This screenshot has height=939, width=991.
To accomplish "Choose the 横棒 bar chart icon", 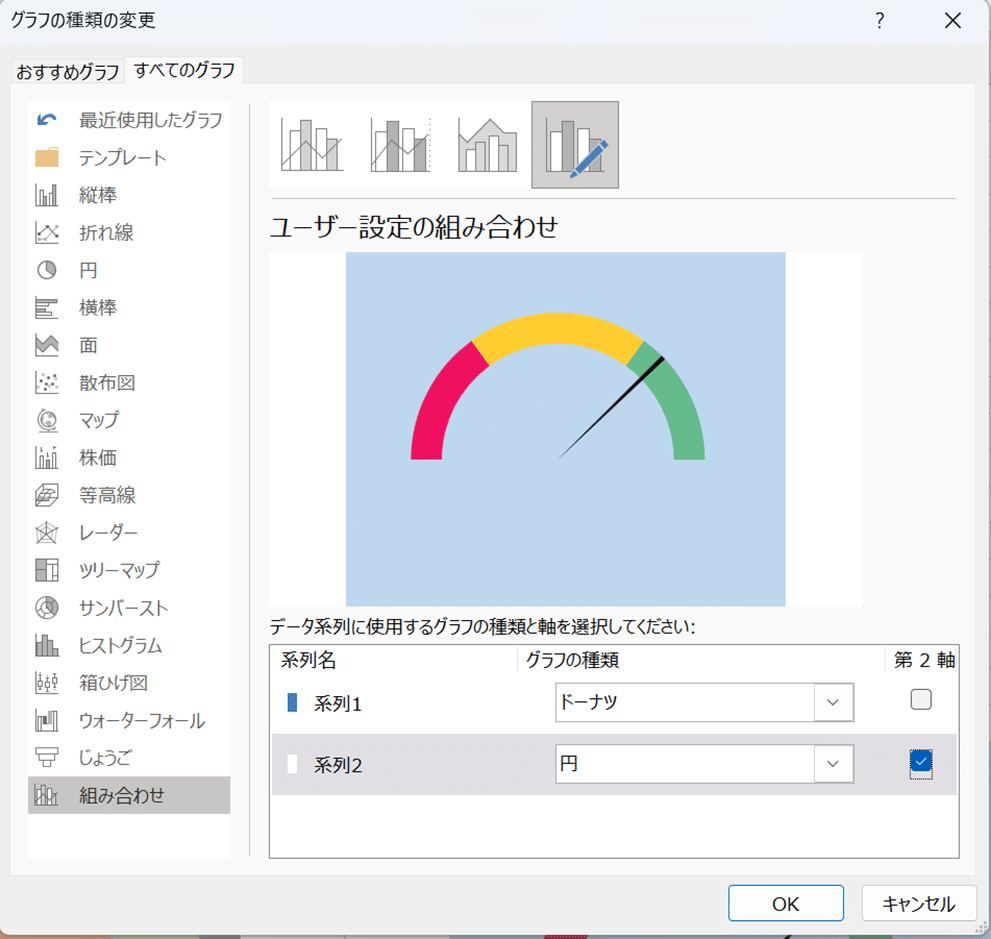I will tap(47, 308).
